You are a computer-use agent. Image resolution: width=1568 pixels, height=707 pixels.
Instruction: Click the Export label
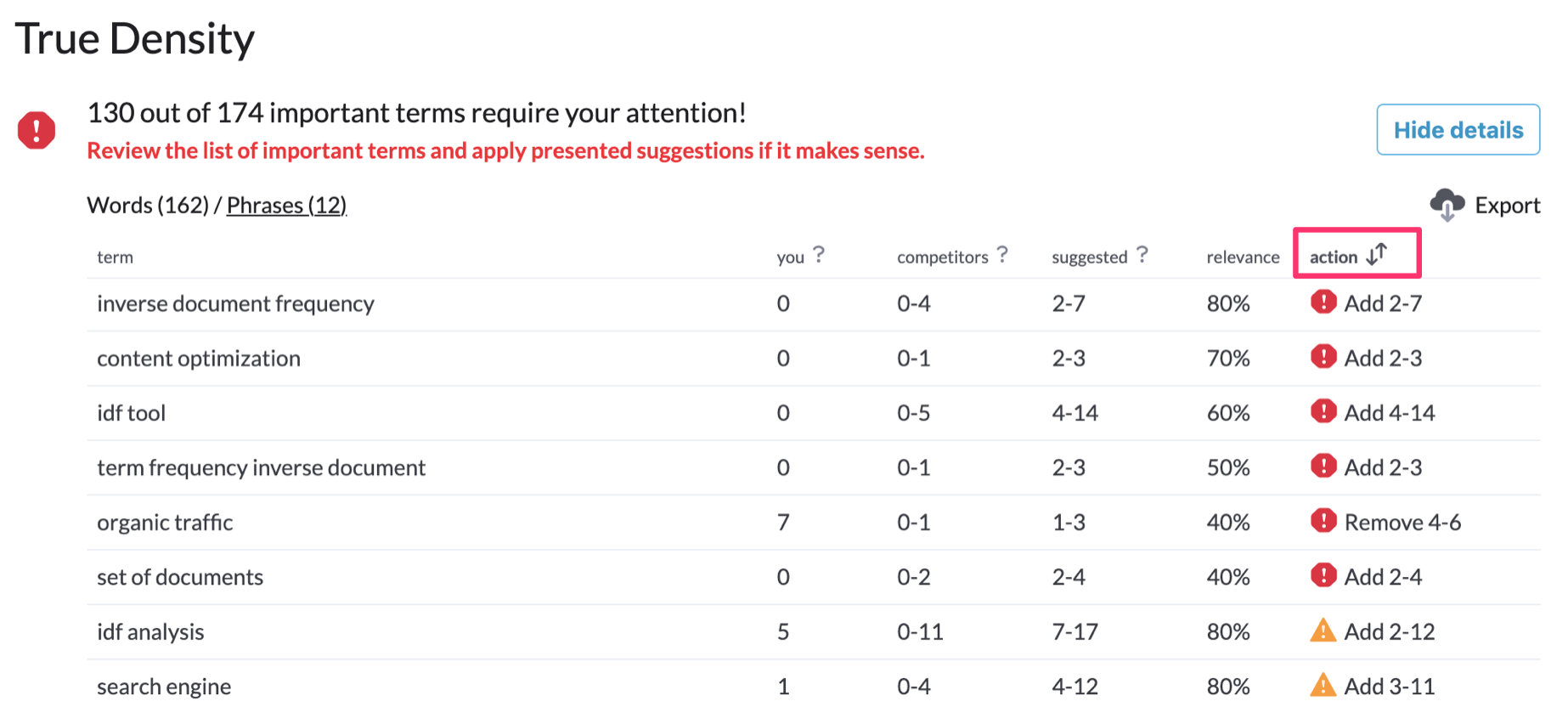pyautogui.click(x=1507, y=206)
